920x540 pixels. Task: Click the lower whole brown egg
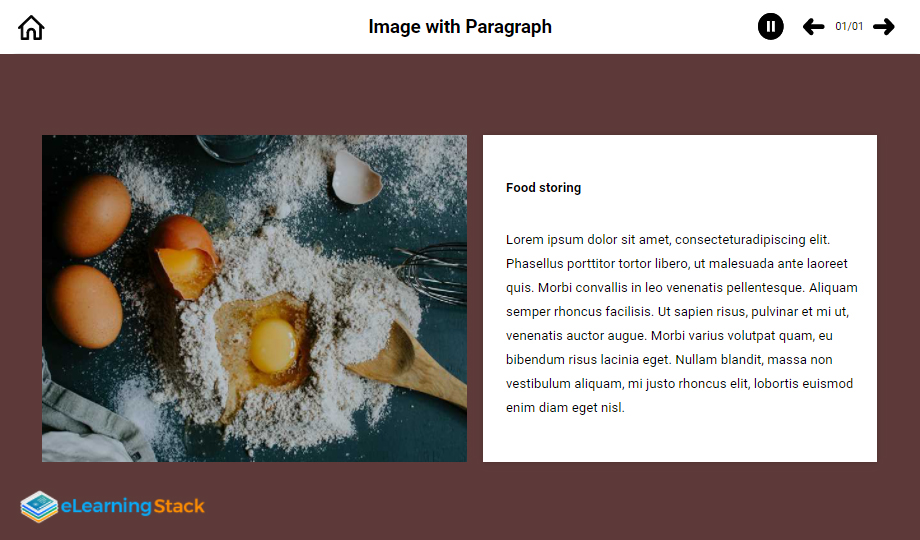[86, 306]
